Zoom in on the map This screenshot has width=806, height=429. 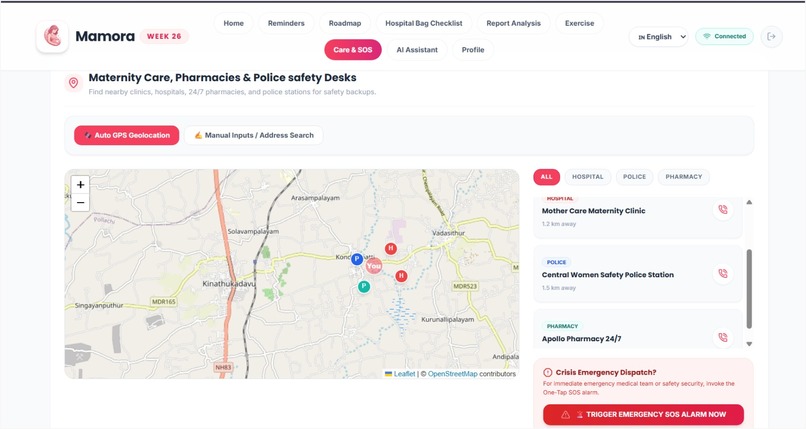pyautogui.click(x=80, y=185)
